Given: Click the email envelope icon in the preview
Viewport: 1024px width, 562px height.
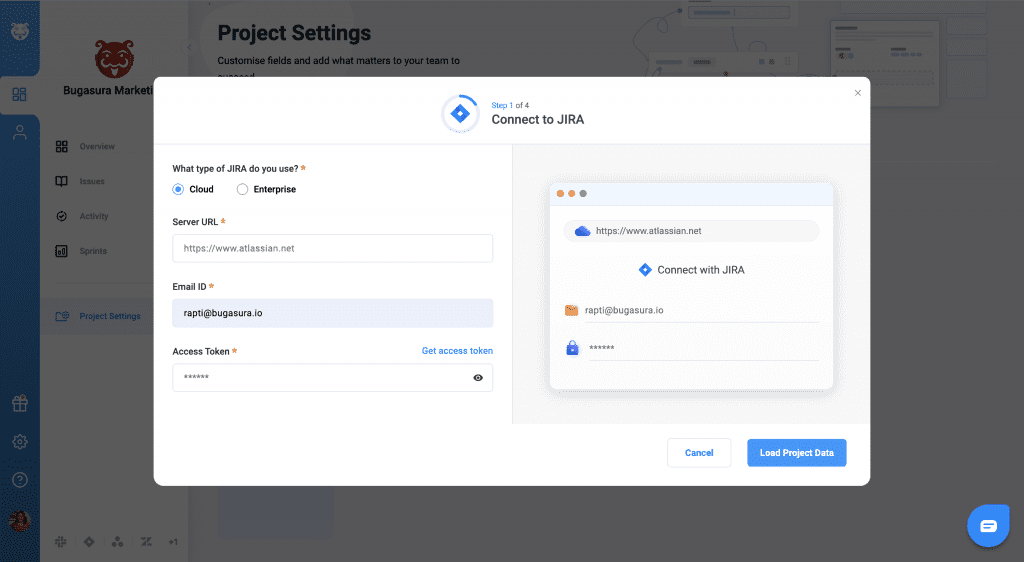Looking at the screenshot, I should pyautogui.click(x=571, y=310).
